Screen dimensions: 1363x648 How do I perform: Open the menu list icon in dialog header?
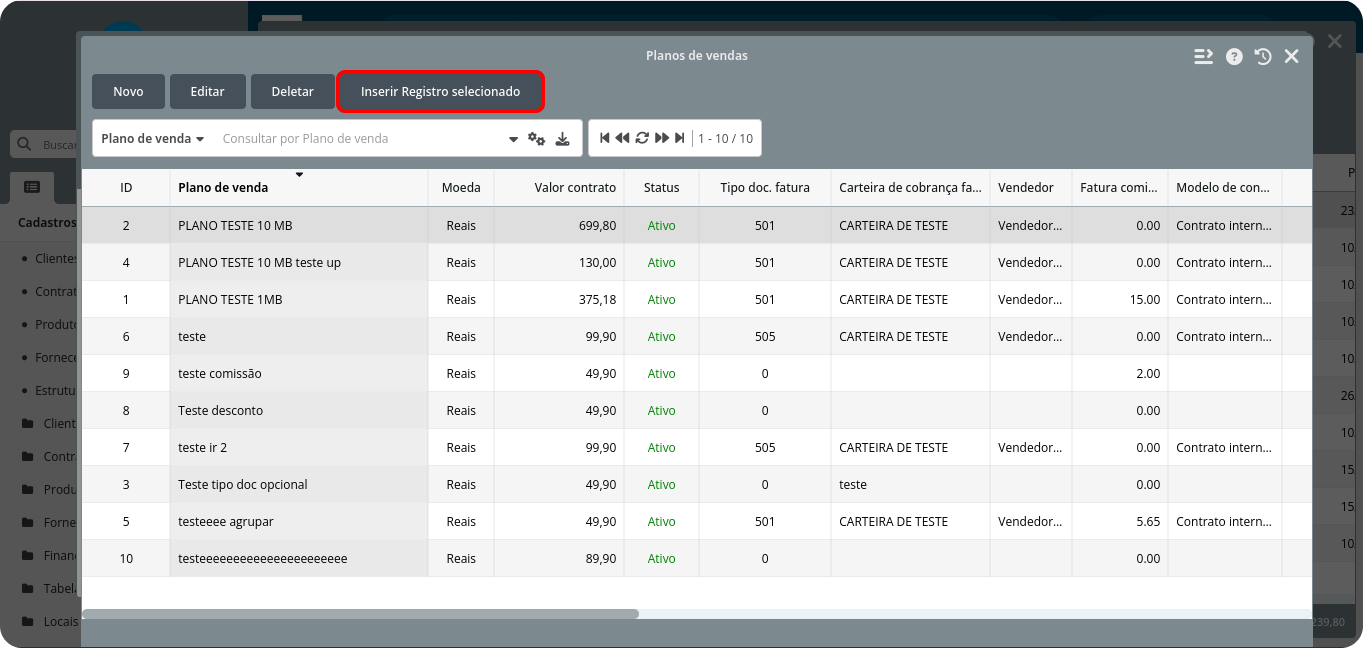pyautogui.click(x=1203, y=57)
